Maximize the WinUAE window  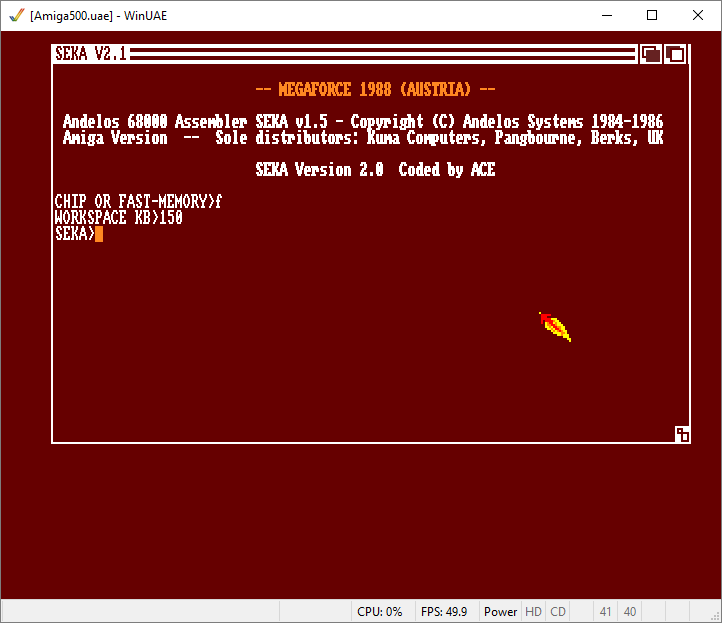click(x=652, y=15)
